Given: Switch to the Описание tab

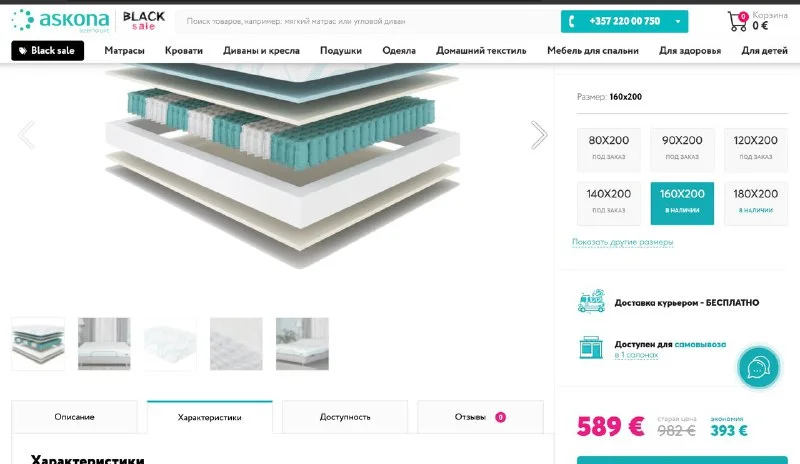Looking at the screenshot, I should (74, 417).
